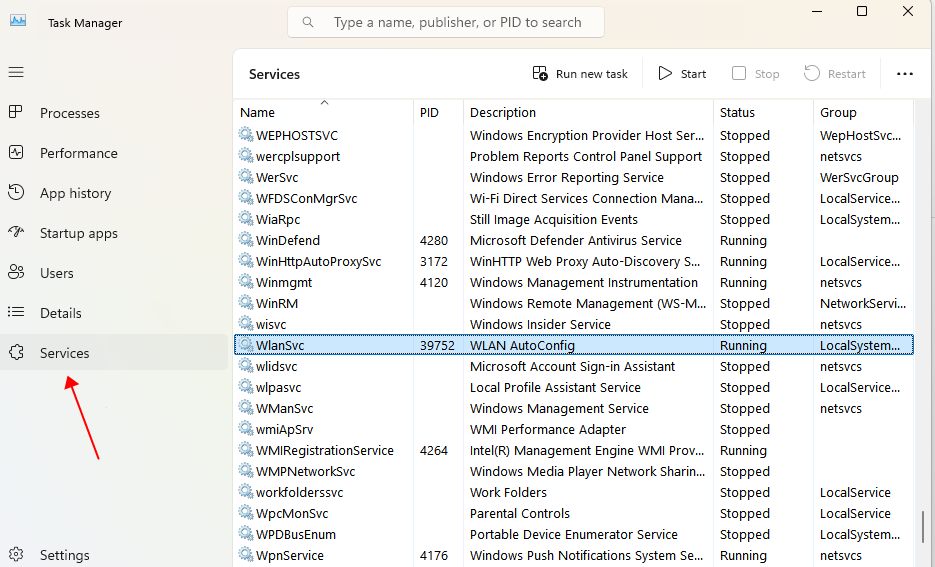Start the selected service
935x567 pixels.
tap(682, 74)
